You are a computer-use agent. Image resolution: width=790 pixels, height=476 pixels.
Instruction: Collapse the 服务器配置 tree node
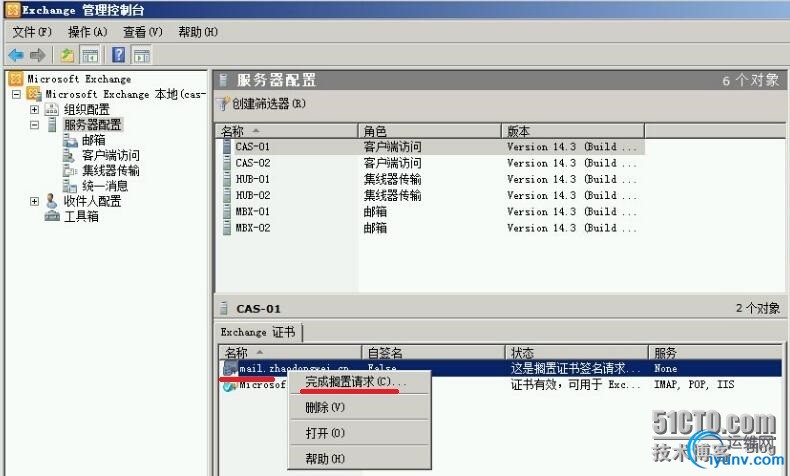coord(34,124)
